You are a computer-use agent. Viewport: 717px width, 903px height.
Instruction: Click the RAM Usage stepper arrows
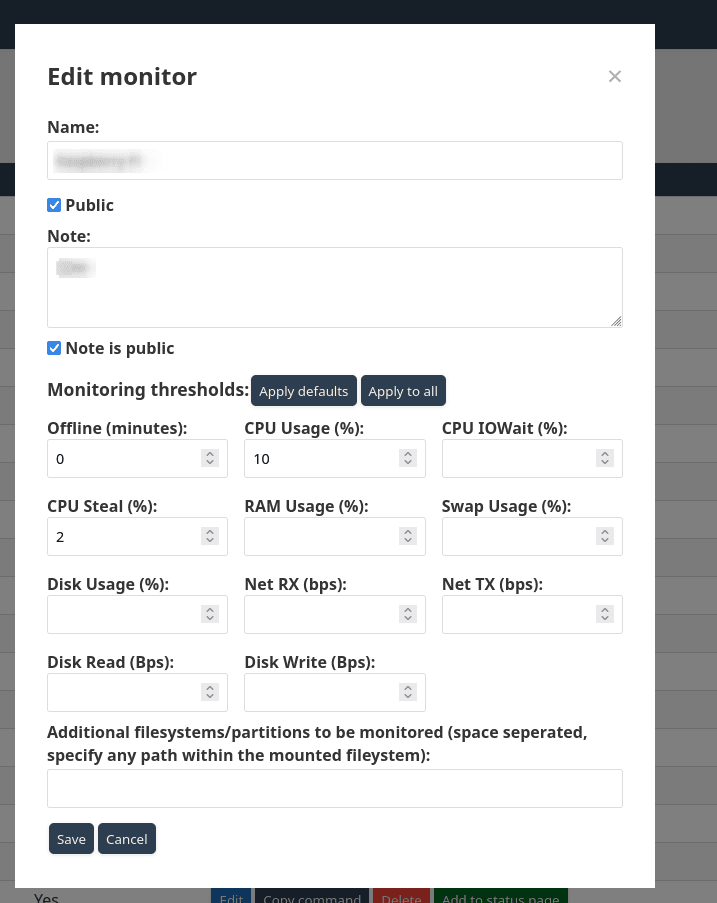point(407,536)
